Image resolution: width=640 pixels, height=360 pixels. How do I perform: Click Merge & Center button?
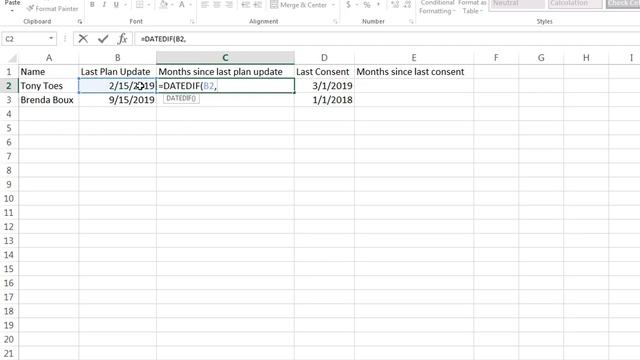coord(299,4)
